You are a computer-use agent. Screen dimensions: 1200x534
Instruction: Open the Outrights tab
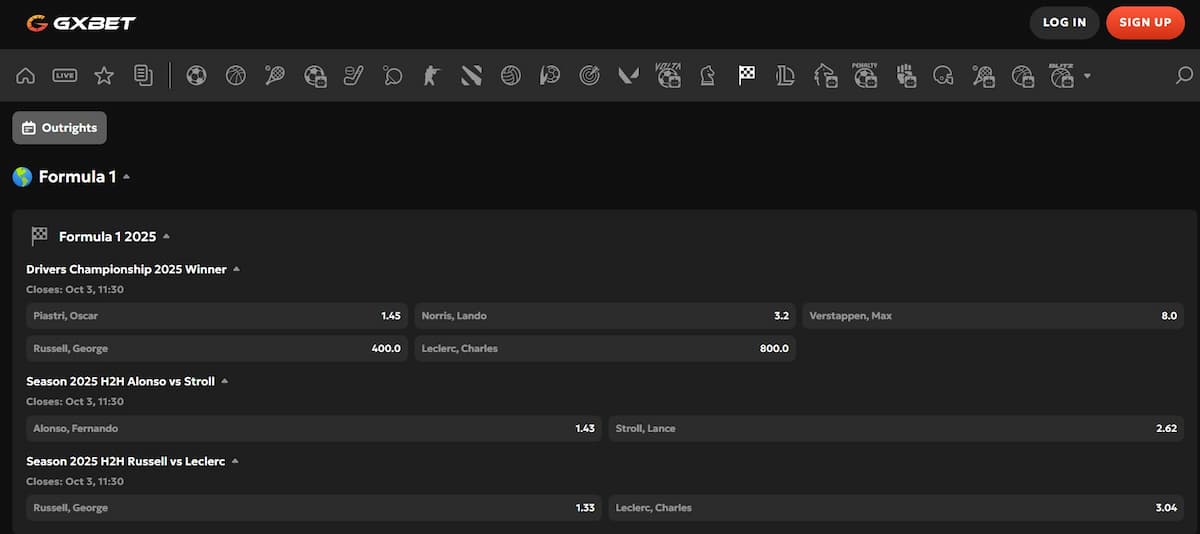point(59,128)
